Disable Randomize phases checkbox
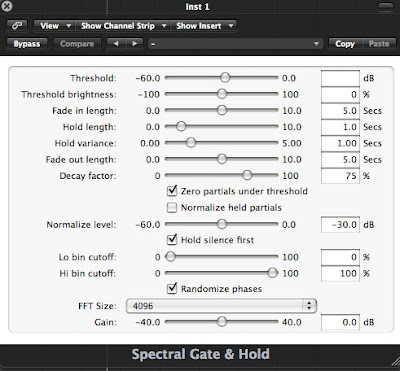The image size is (400, 371). tap(172, 288)
